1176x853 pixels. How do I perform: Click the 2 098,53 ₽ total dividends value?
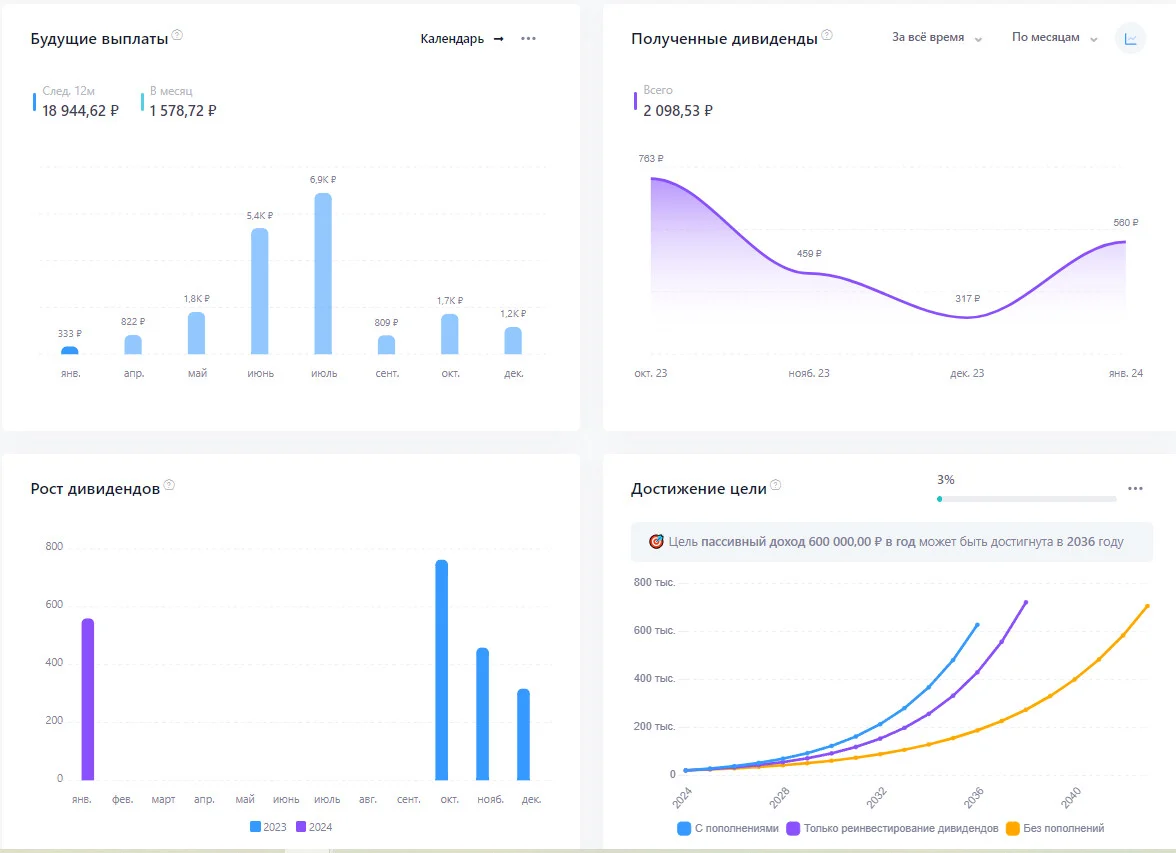pos(678,111)
